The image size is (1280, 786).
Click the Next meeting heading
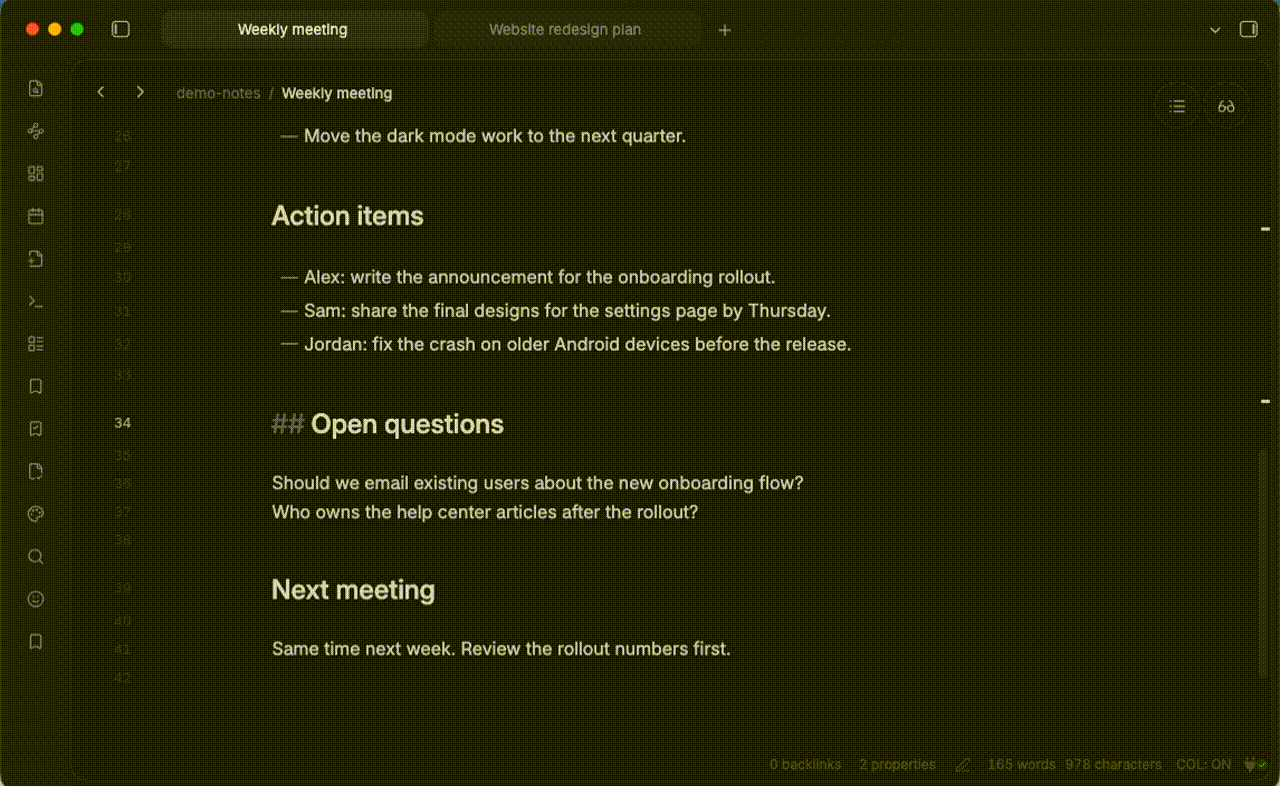(x=353, y=590)
